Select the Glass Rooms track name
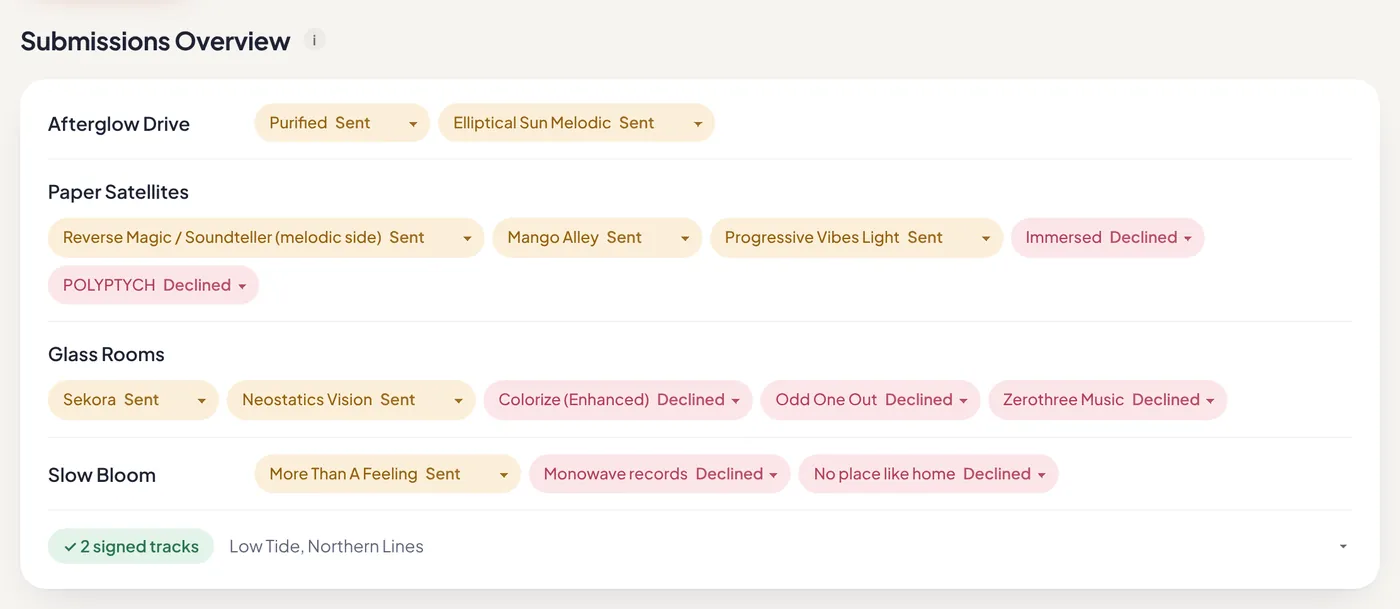Image resolution: width=1400 pixels, height=609 pixels. (x=106, y=354)
